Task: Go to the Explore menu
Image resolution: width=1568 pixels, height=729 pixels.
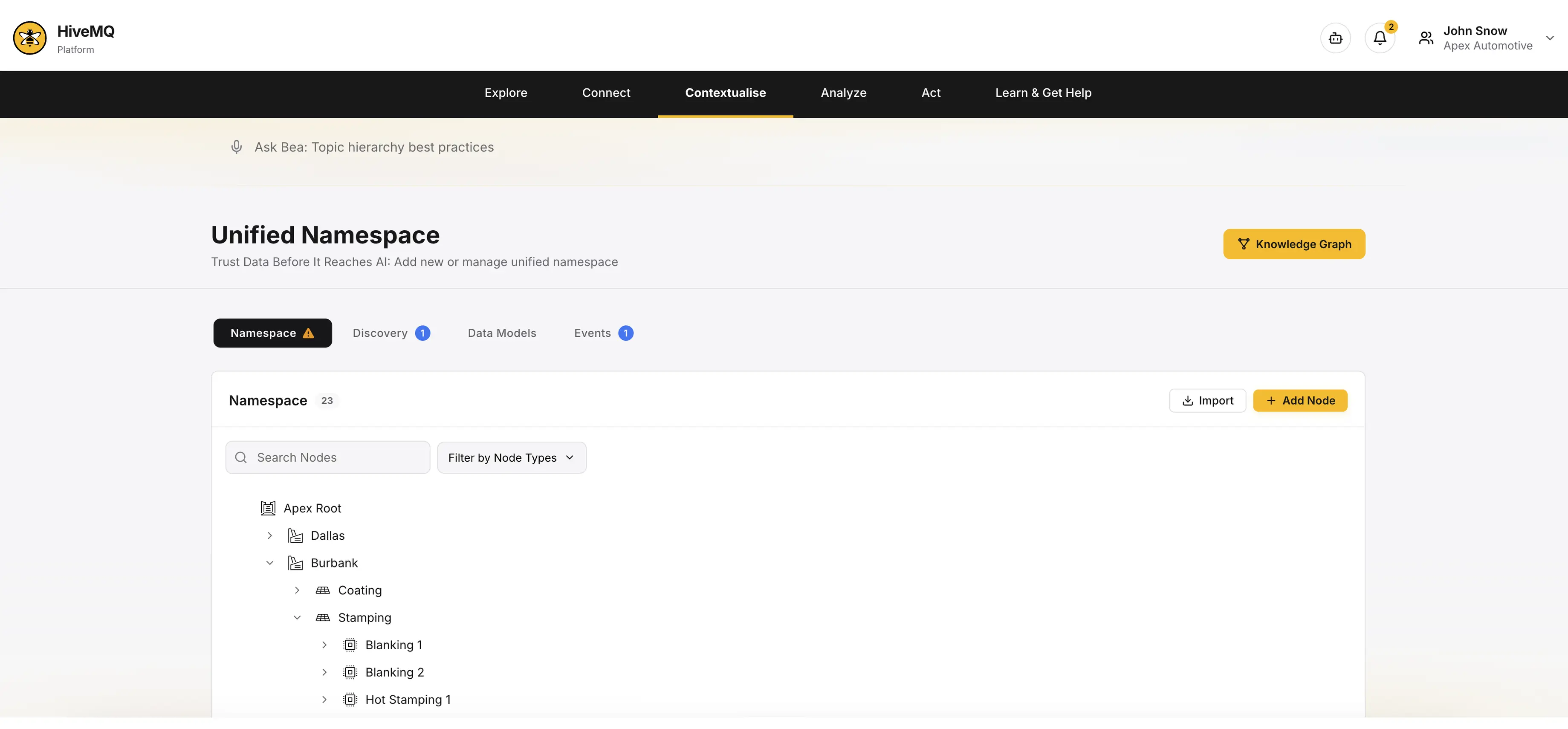Action: pos(506,93)
